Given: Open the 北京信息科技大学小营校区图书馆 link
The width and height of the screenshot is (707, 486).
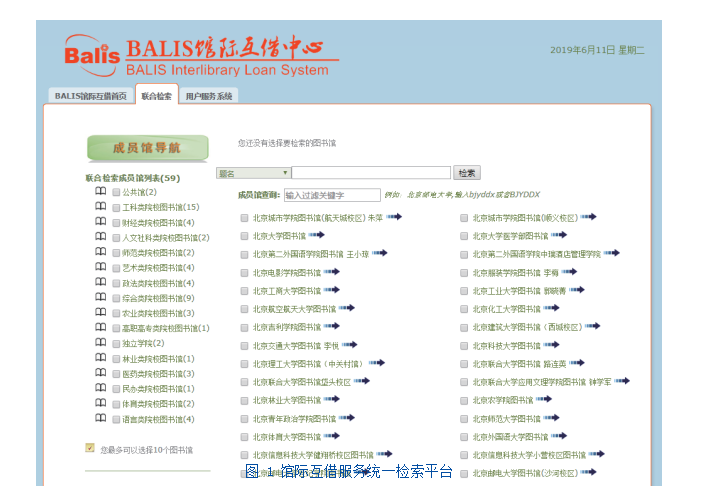Looking at the screenshot, I should (x=529, y=455).
